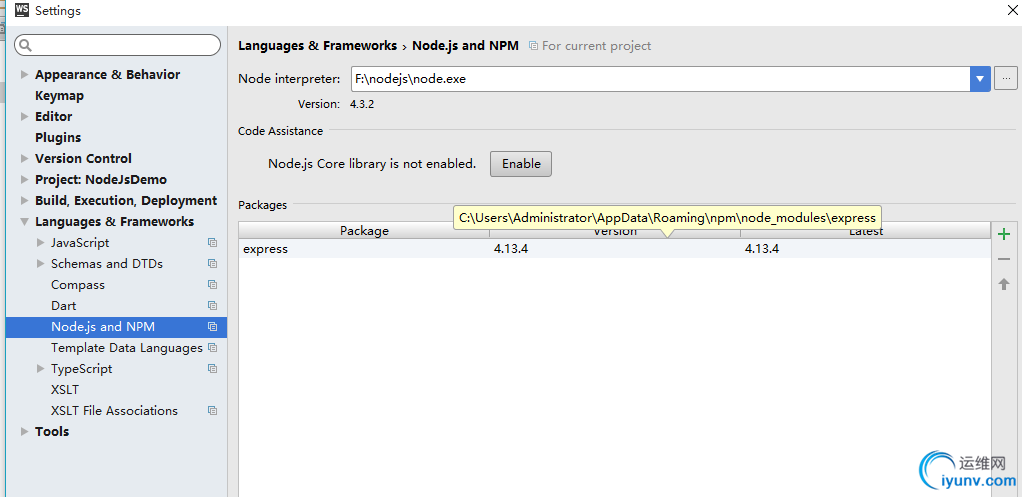Select XSLT in the settings tree
Image resolution: width=1022 pixels, height=497 pixels.
point(65,390)
